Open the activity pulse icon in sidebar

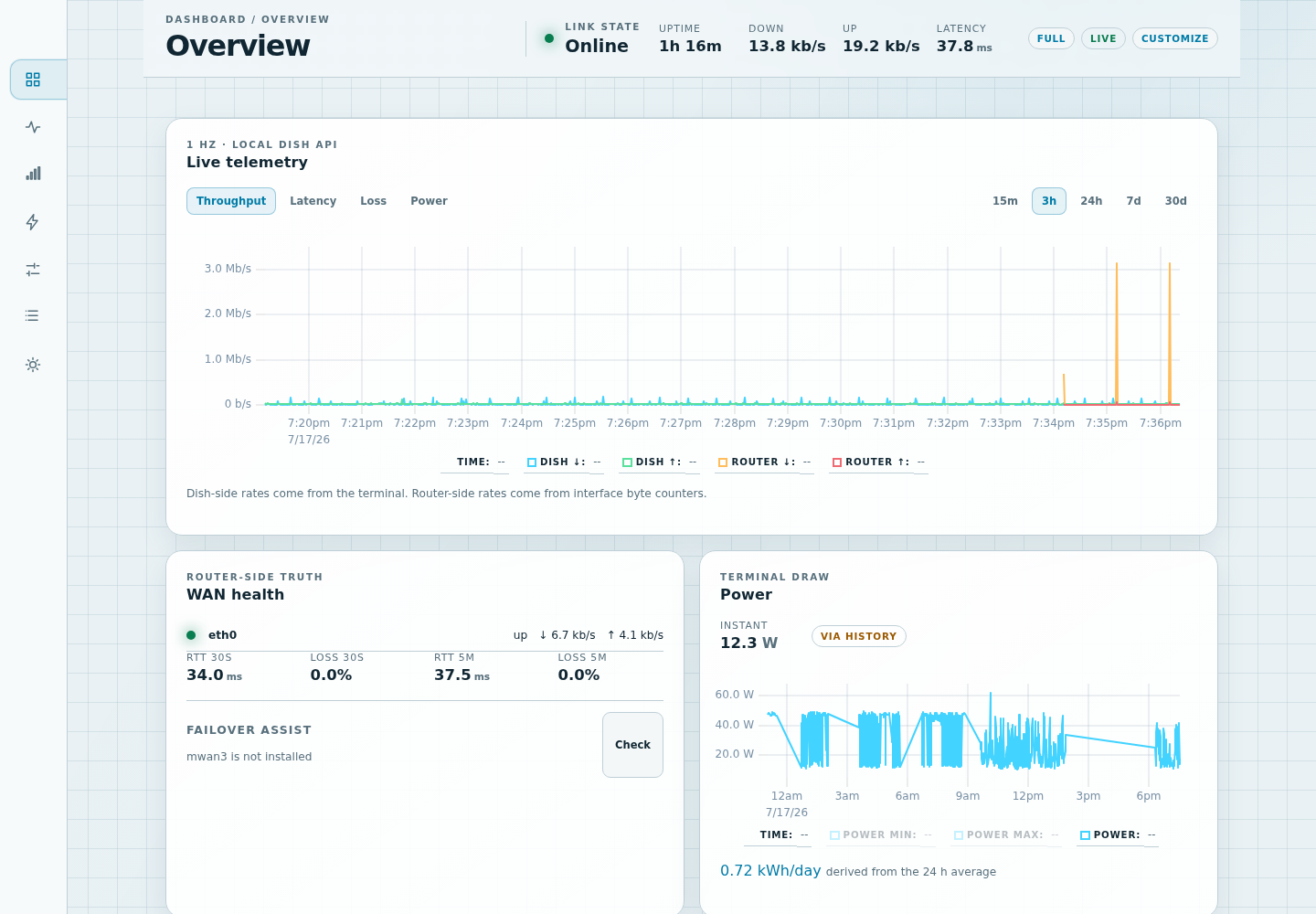[33, 127]
